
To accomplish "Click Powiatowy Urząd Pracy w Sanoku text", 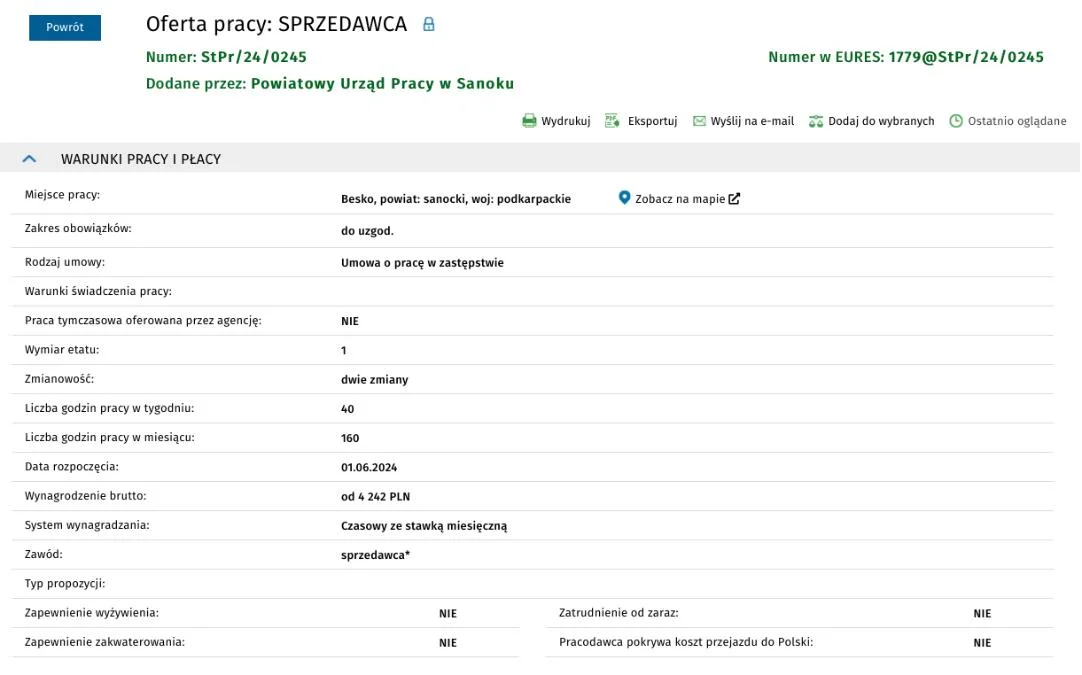I will pos(382,84).
